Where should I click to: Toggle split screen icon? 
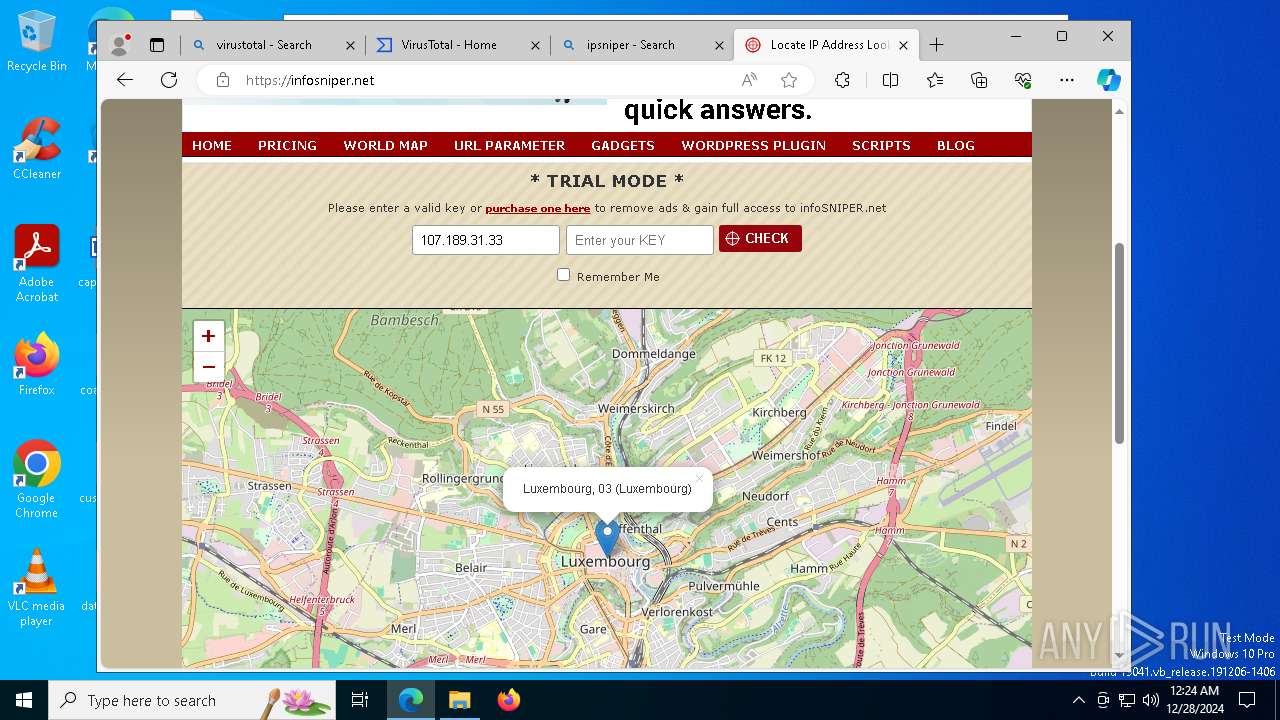point(890,80)
